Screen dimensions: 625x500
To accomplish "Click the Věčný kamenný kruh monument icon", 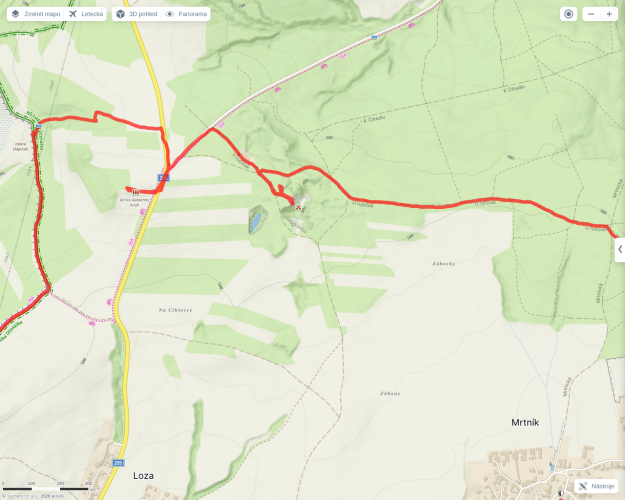I will coord(136,192).
